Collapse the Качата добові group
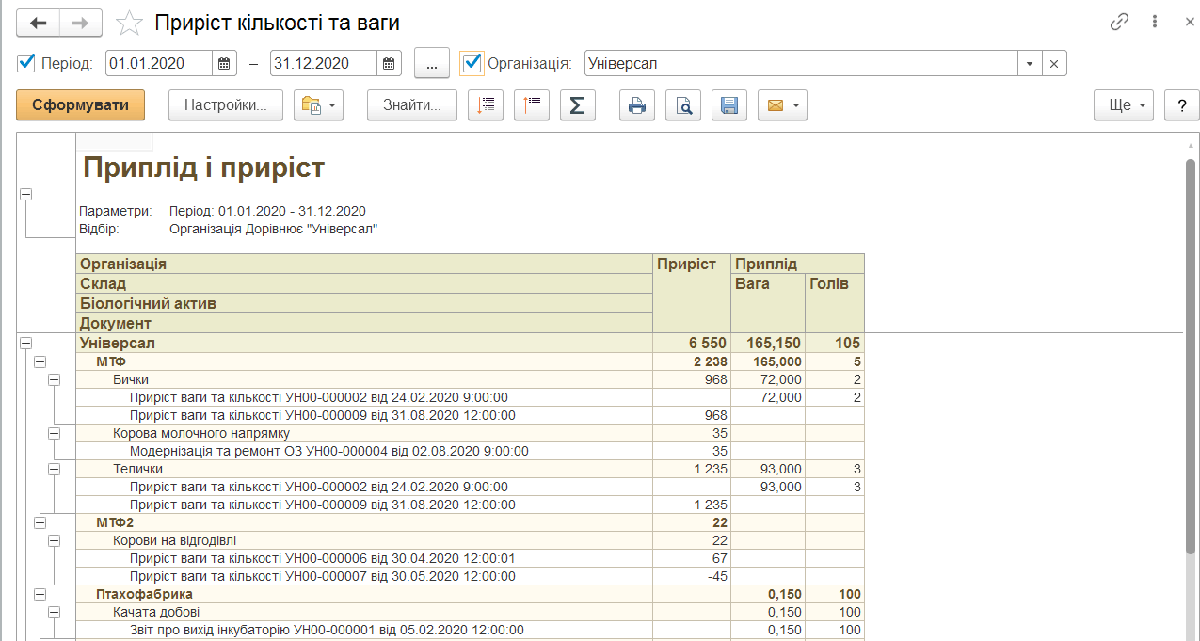Screen dimensions: 1200x641 54,612
